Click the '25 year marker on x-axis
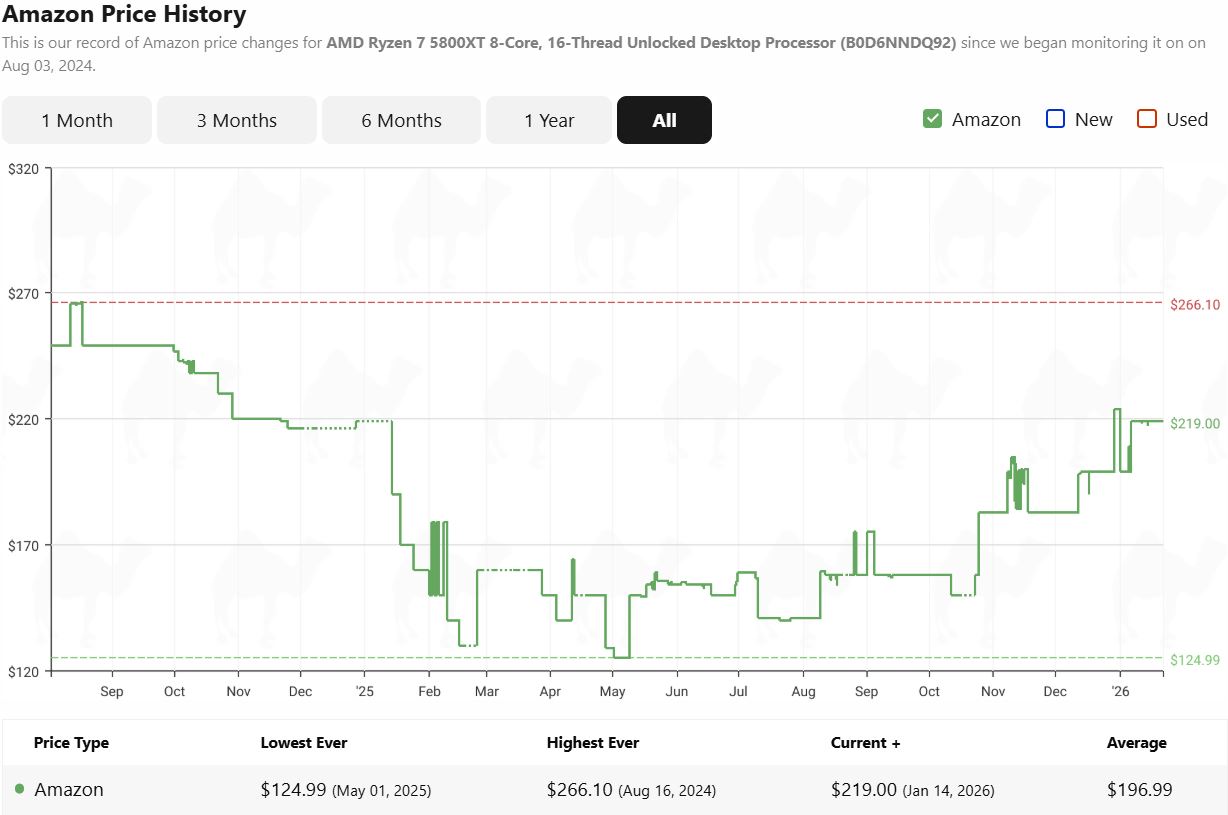Image resolution: width=1228 pixels, height=815 pixels. tap(364, 691)
